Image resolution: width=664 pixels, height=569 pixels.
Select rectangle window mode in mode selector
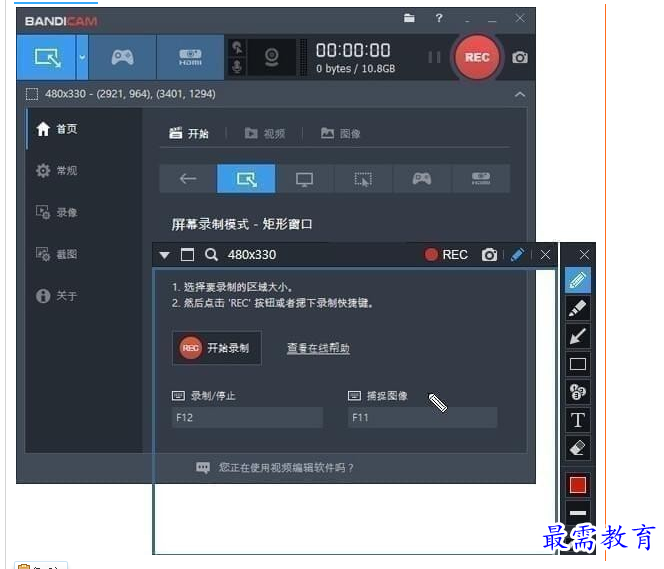[x=246, y=179]
